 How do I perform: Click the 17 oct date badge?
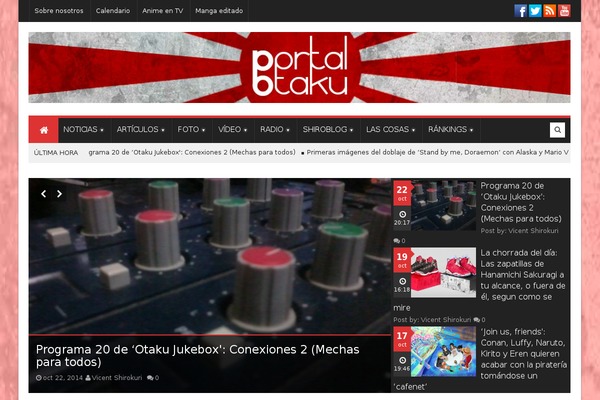(x=402, y=339)
